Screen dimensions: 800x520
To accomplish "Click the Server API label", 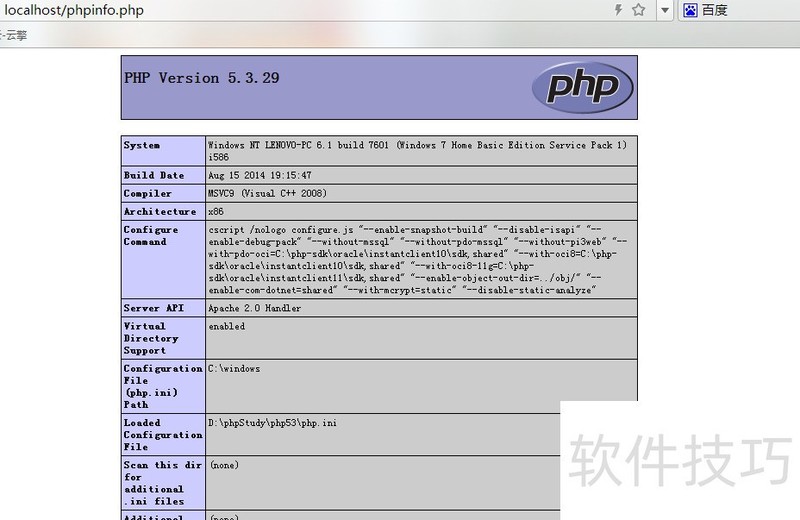I will pyautogui.click(x=154, y=308).
